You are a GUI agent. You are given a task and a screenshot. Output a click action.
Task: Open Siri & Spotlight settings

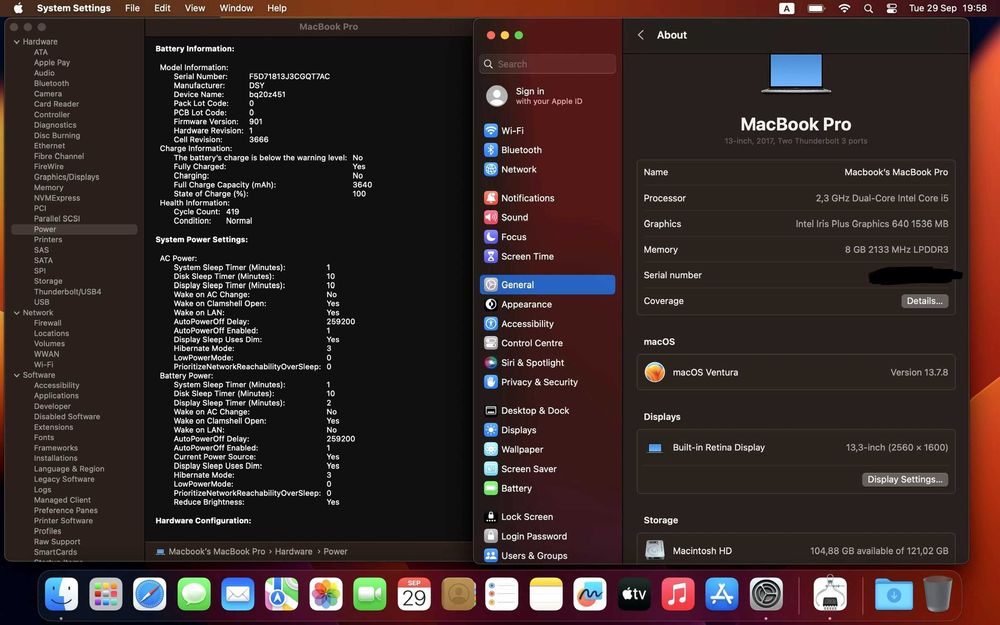547,363
